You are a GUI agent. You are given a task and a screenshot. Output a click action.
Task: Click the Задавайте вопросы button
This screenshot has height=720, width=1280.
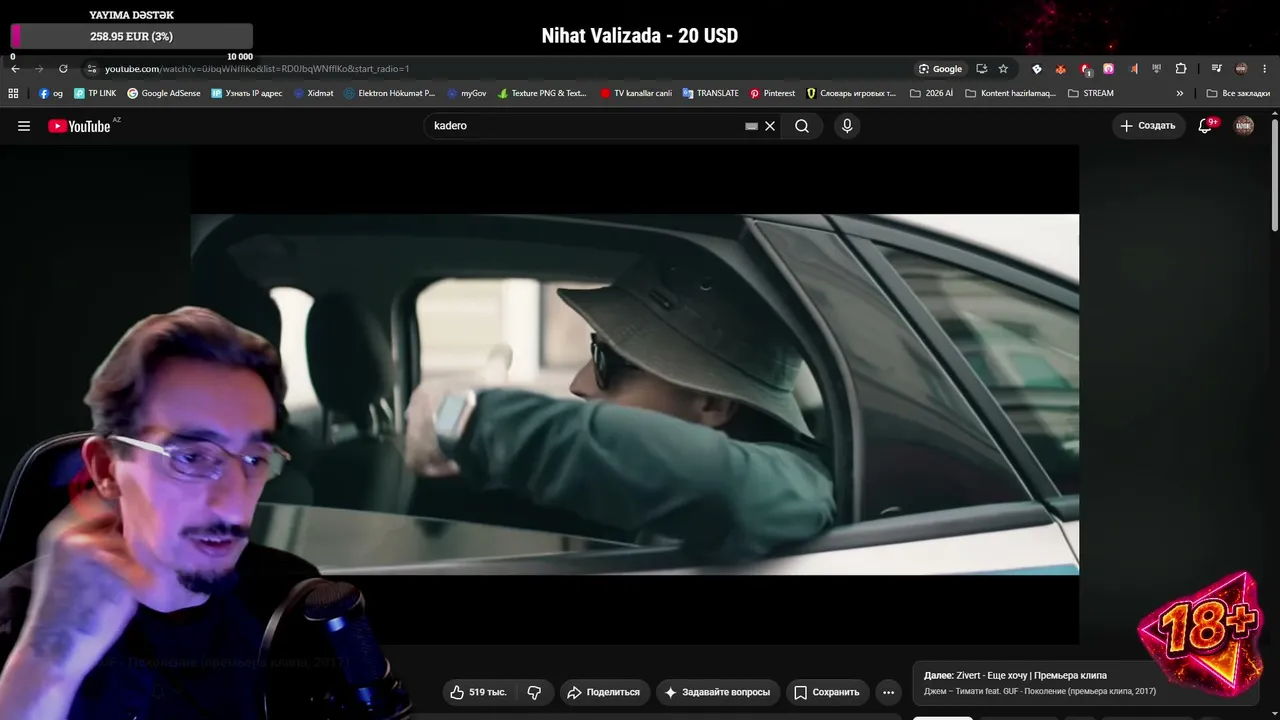(717, 692)
